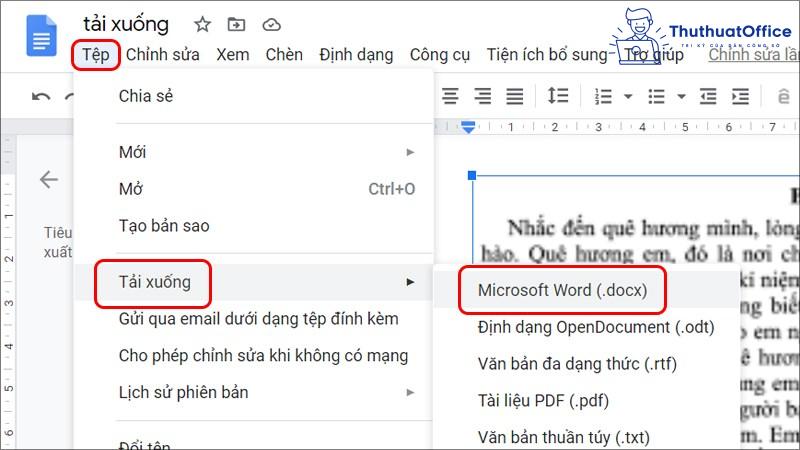Viewport: 800px width, 450px height.
Task: Click the Google Docs home icon
Action: tap(41, 36)
